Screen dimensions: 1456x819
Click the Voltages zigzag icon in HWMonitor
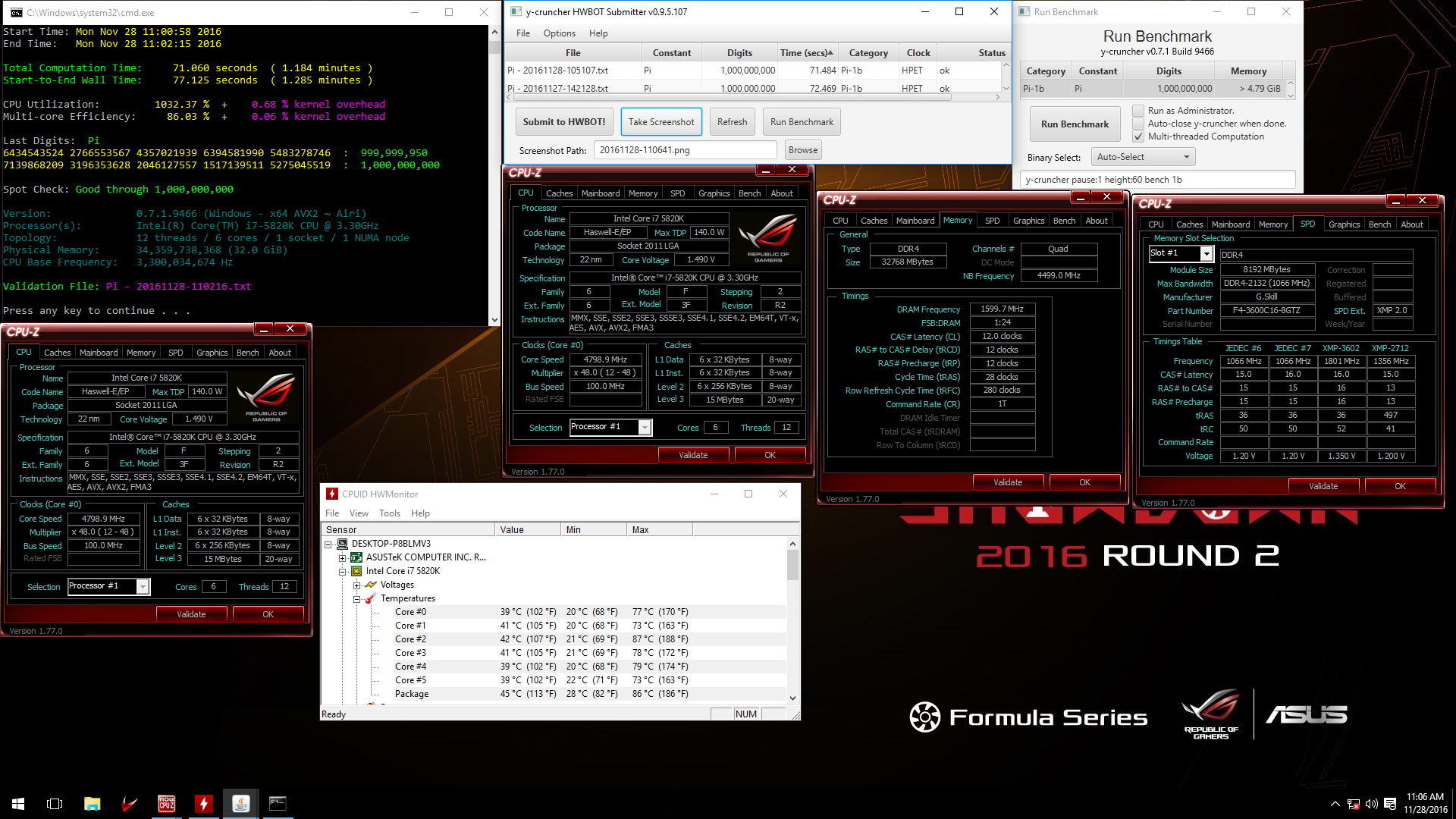tap(371, 585)
